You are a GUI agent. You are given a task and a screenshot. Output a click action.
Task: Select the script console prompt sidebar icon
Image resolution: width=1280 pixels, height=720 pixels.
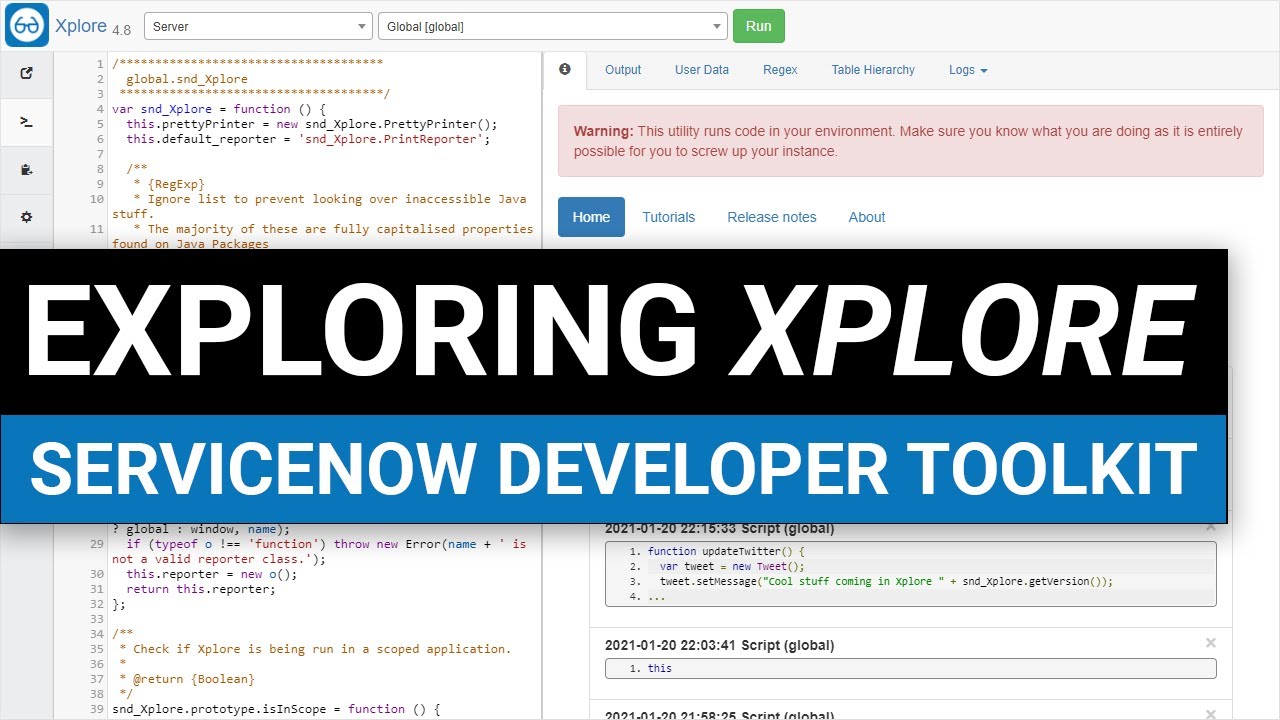(x=27, y=122)
